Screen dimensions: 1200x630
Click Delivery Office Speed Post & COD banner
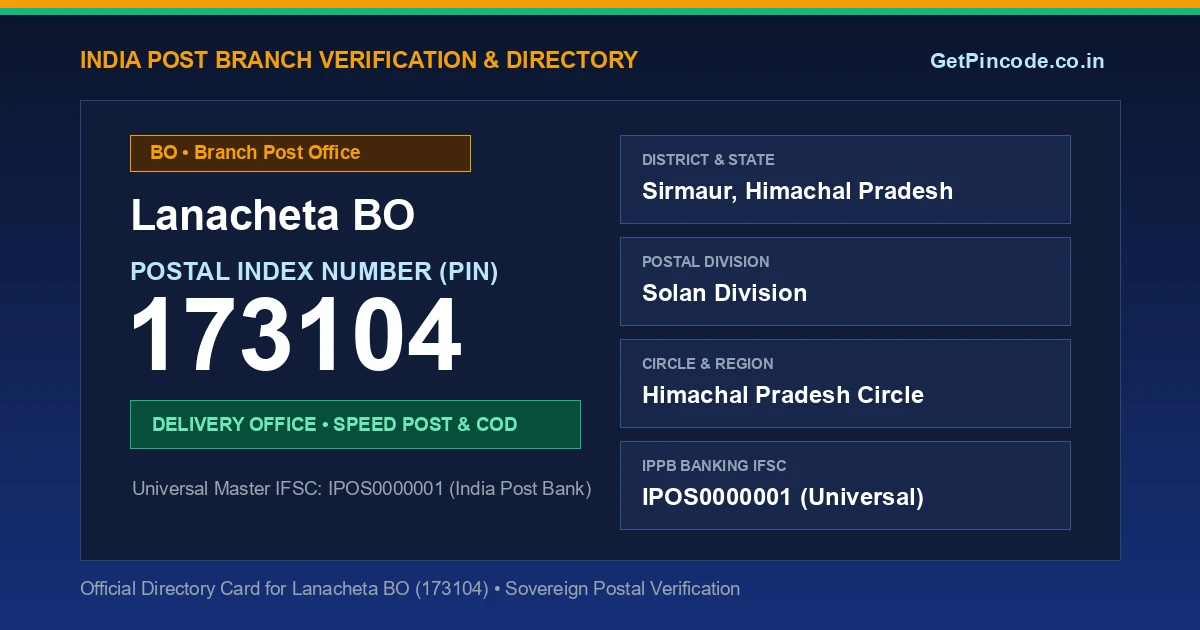click(355, 424)
